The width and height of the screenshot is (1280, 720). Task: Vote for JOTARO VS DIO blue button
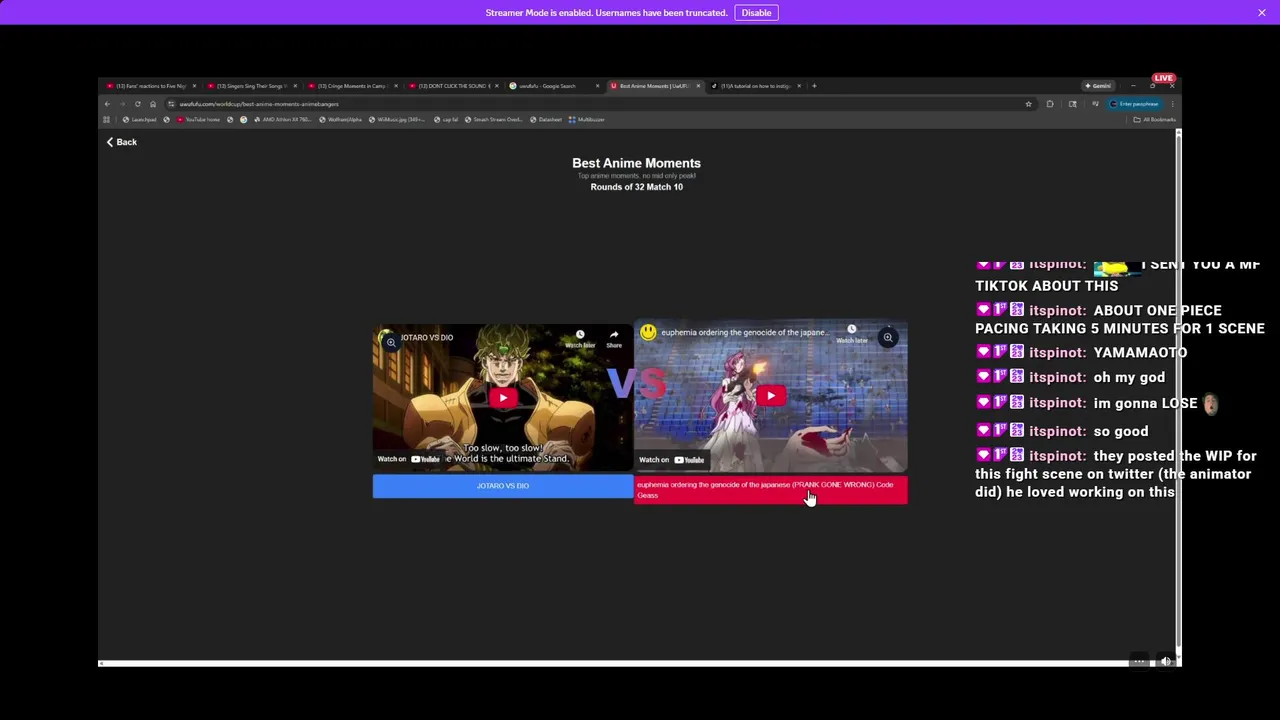click(x=503, y=486)
